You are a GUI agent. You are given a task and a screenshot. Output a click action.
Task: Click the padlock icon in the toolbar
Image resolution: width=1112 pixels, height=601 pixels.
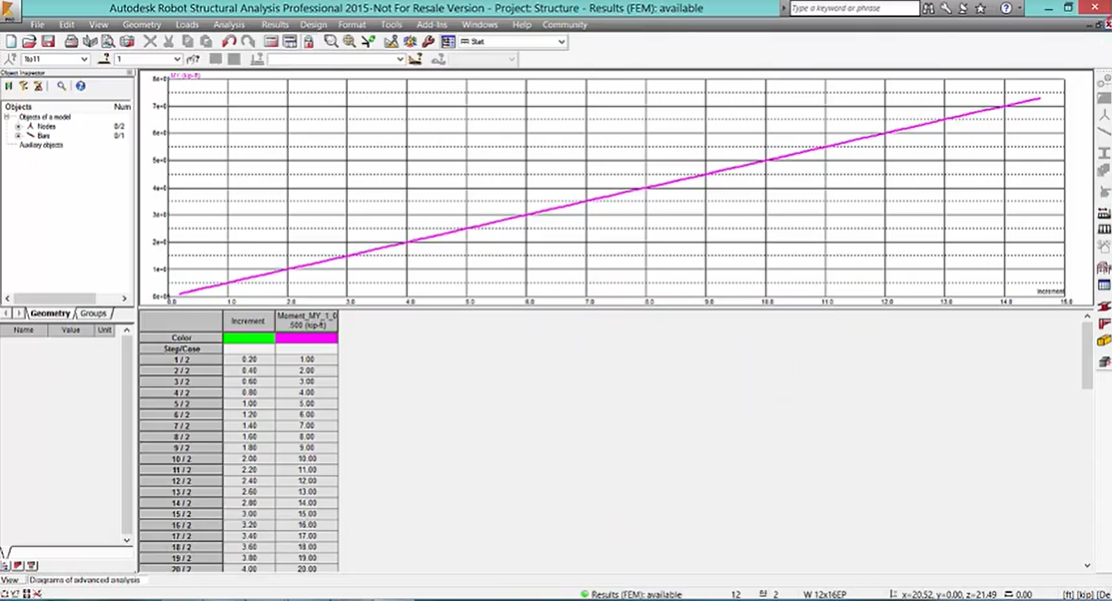click(309, 42)
